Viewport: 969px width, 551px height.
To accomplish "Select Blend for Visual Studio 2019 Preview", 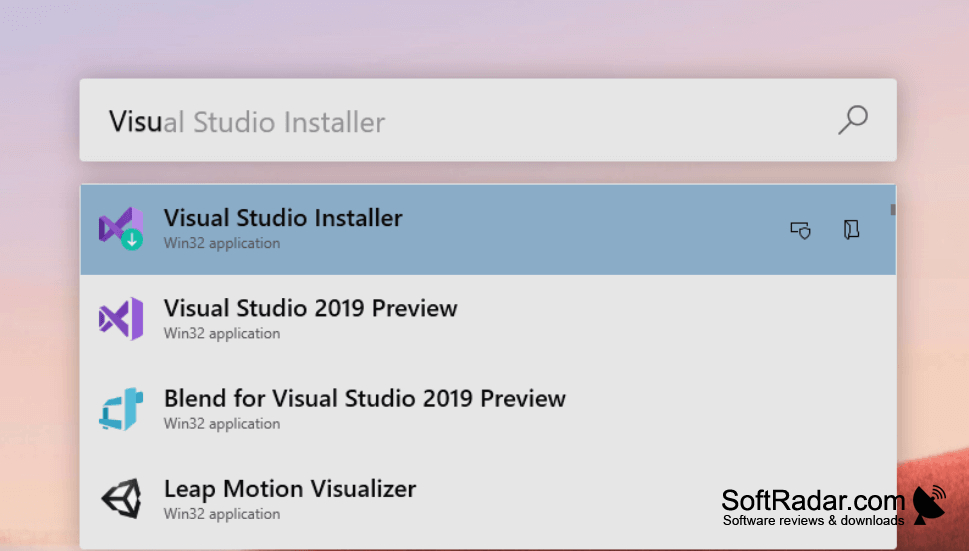I will [488, 410].
